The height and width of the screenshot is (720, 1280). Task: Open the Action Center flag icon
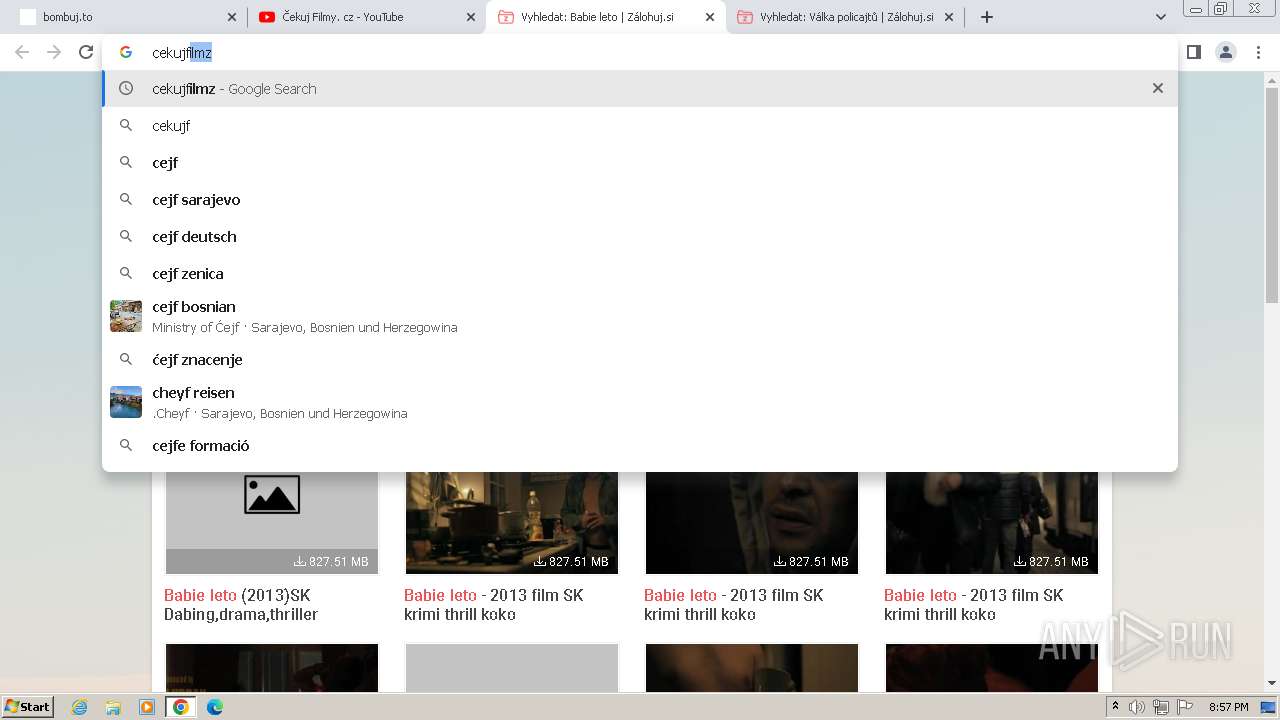pyautogui.click(x=1184, y=707)
